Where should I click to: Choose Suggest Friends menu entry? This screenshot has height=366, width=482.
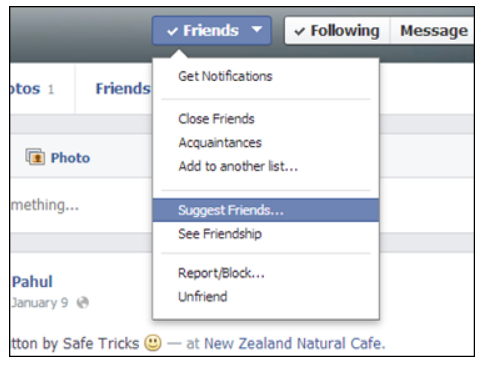(x=266, y=210)
